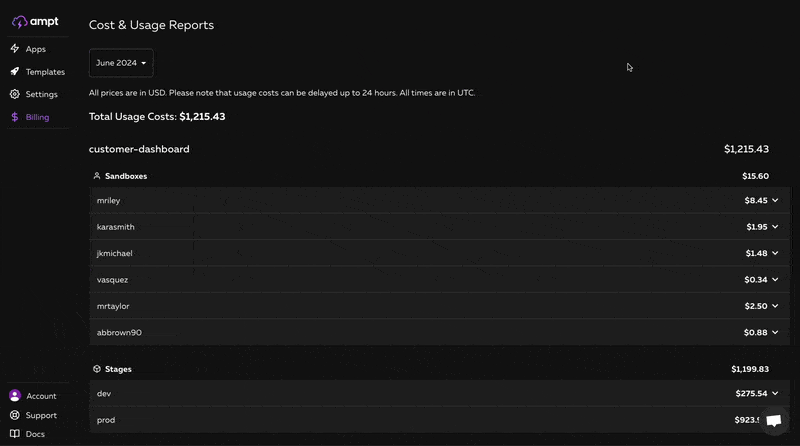Click the Stages icon beside heading

tap(96, 368)
